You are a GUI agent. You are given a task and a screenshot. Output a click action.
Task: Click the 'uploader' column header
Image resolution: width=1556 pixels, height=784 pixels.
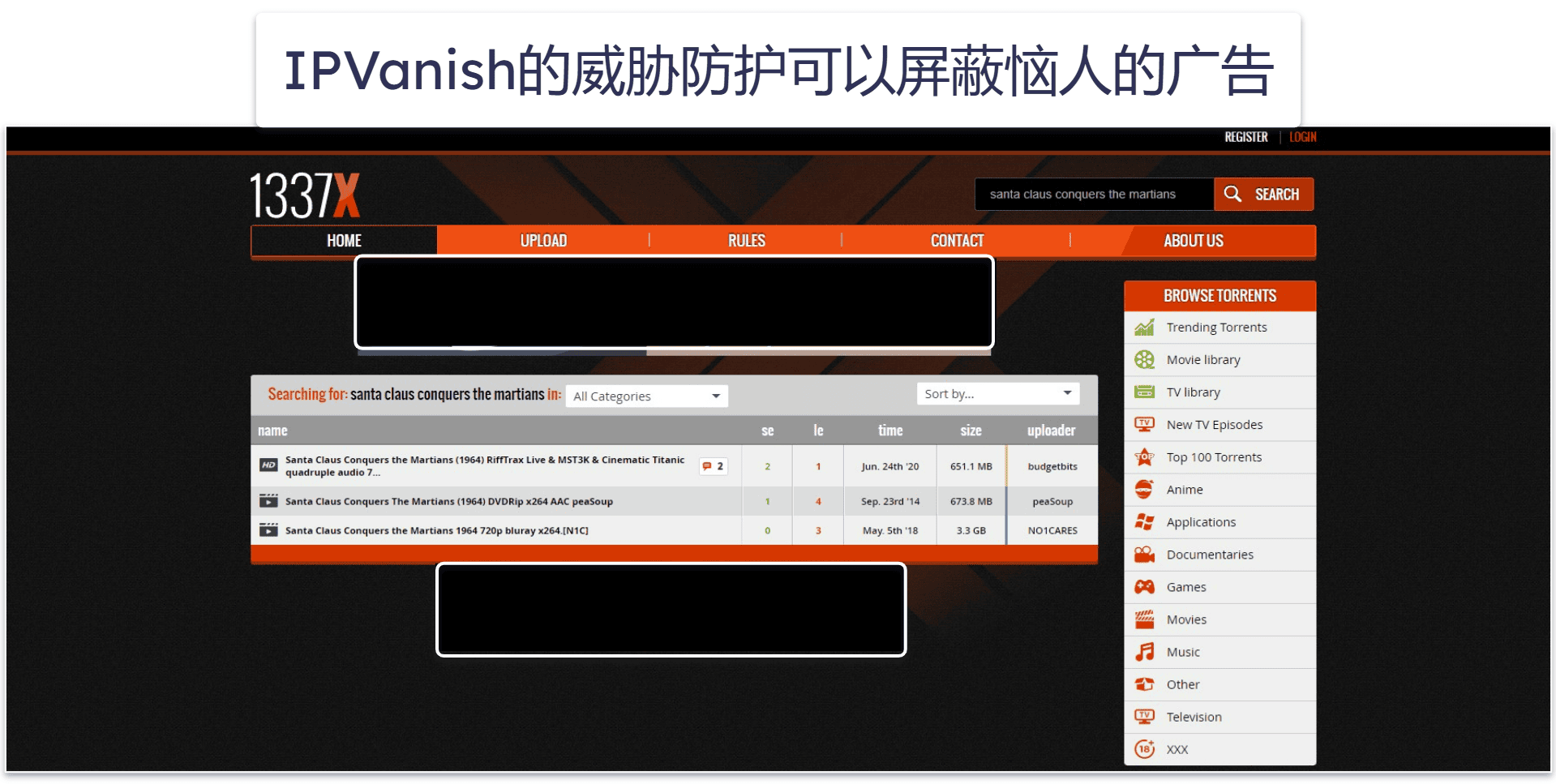tap(1051, 431)
